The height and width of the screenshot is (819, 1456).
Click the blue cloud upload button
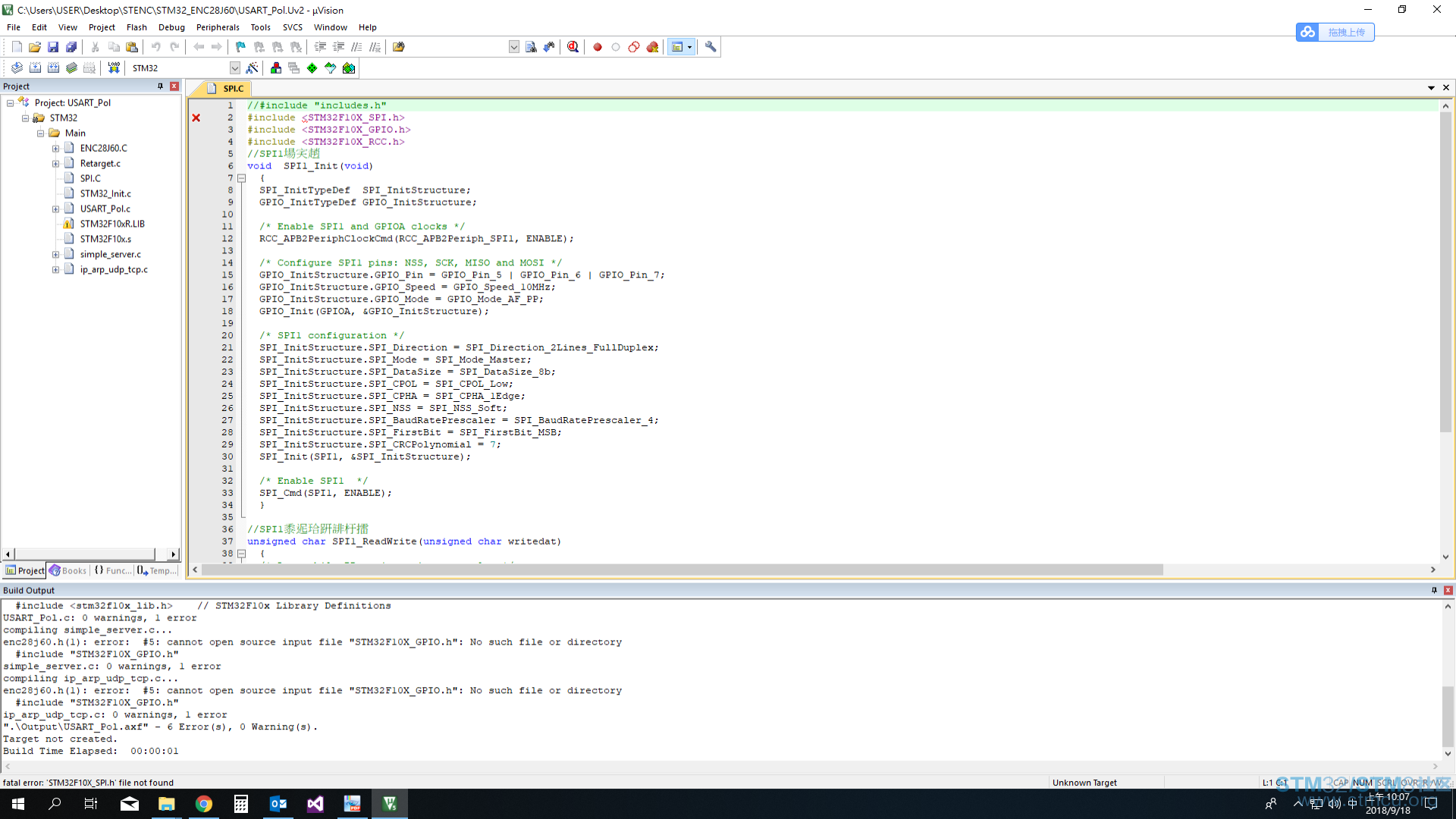coord(1335,32)
